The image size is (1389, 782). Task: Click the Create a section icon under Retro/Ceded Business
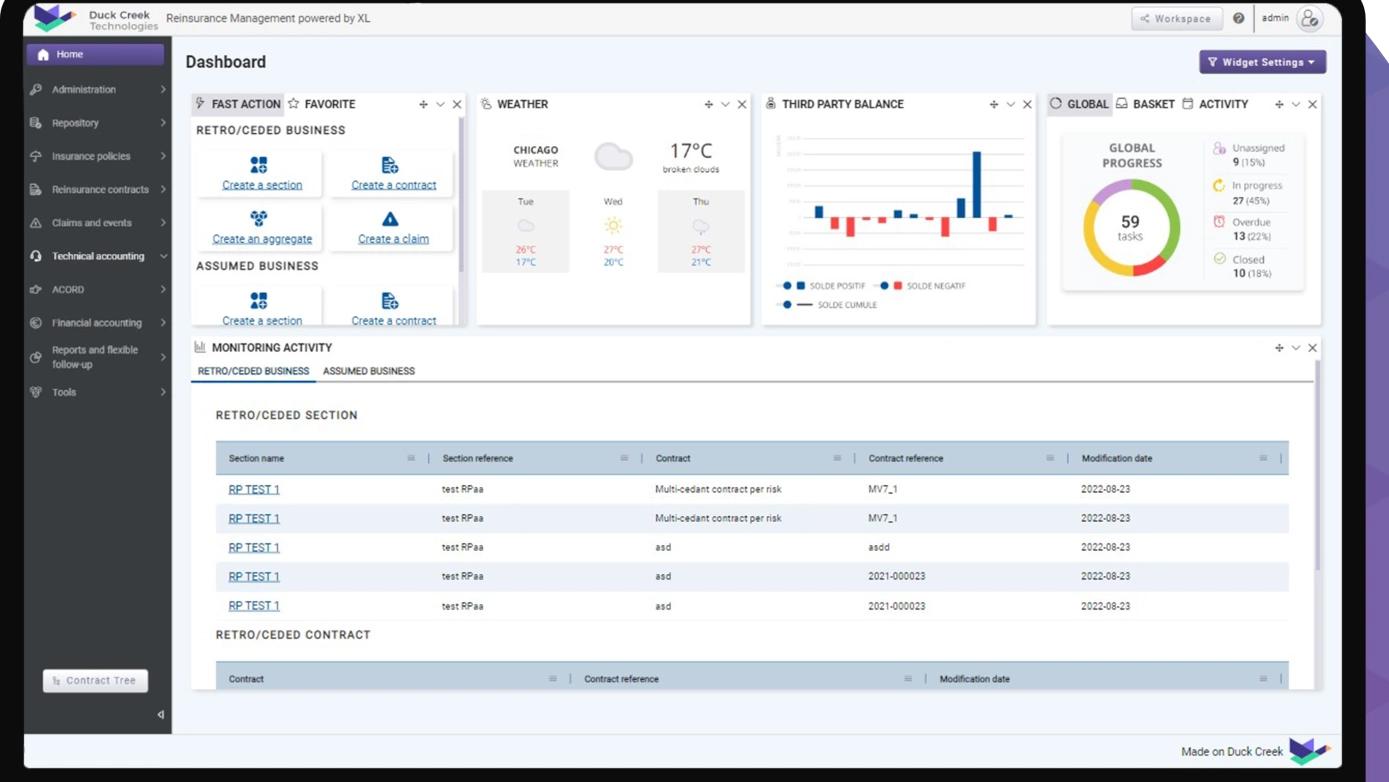click(259, 165)
